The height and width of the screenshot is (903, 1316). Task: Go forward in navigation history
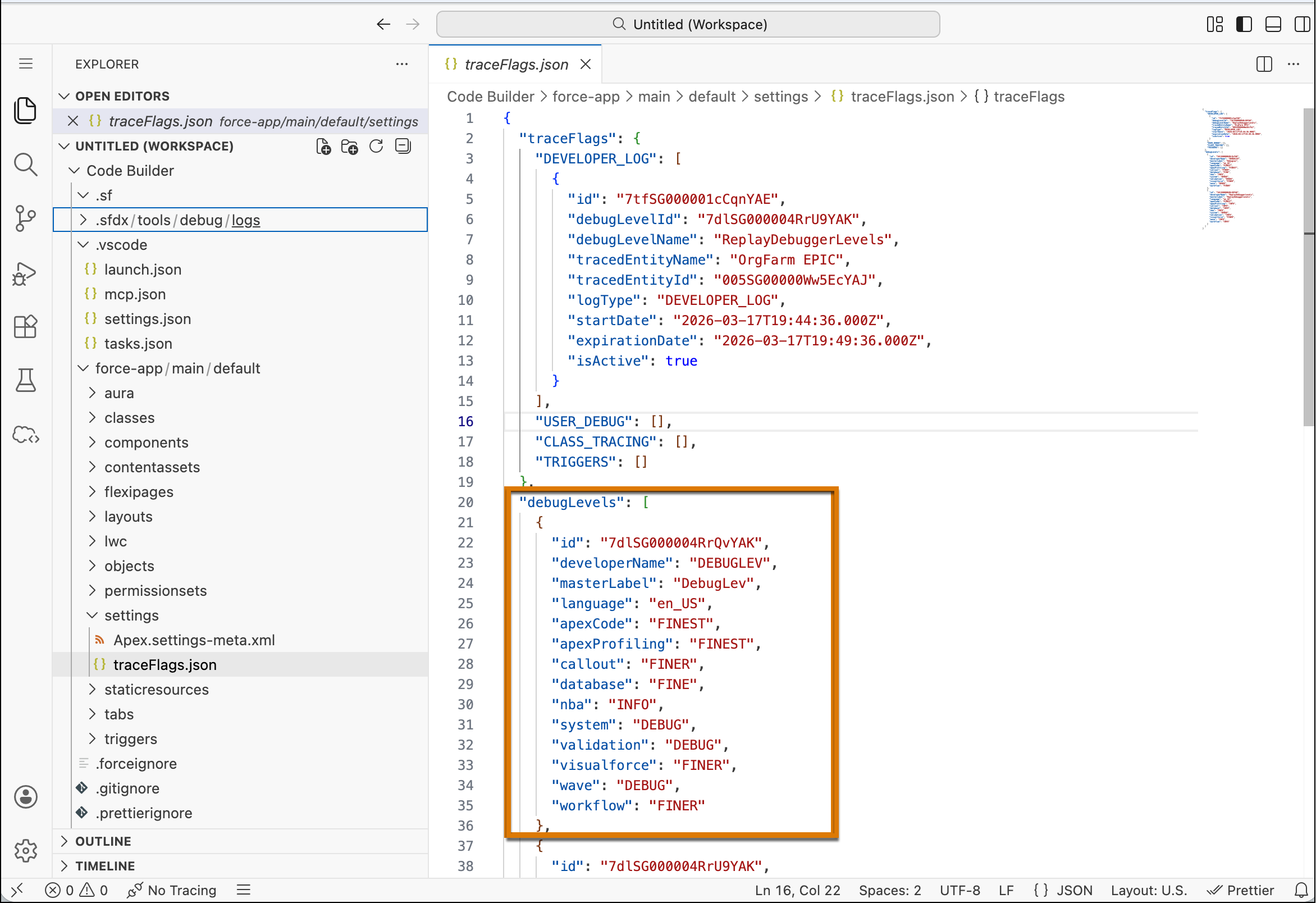413,24
